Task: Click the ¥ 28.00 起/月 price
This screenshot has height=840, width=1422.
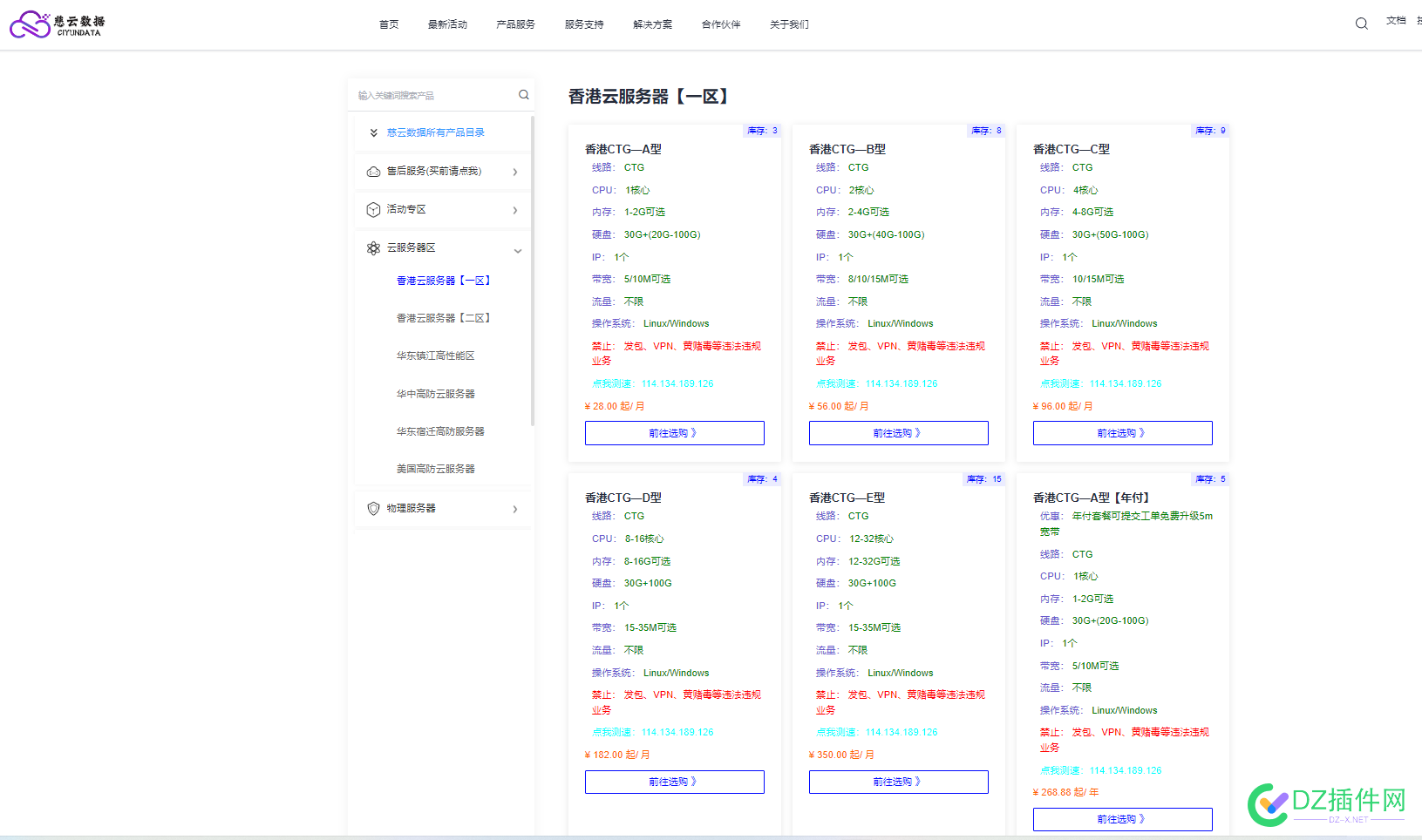Action: tap(615, 406)
